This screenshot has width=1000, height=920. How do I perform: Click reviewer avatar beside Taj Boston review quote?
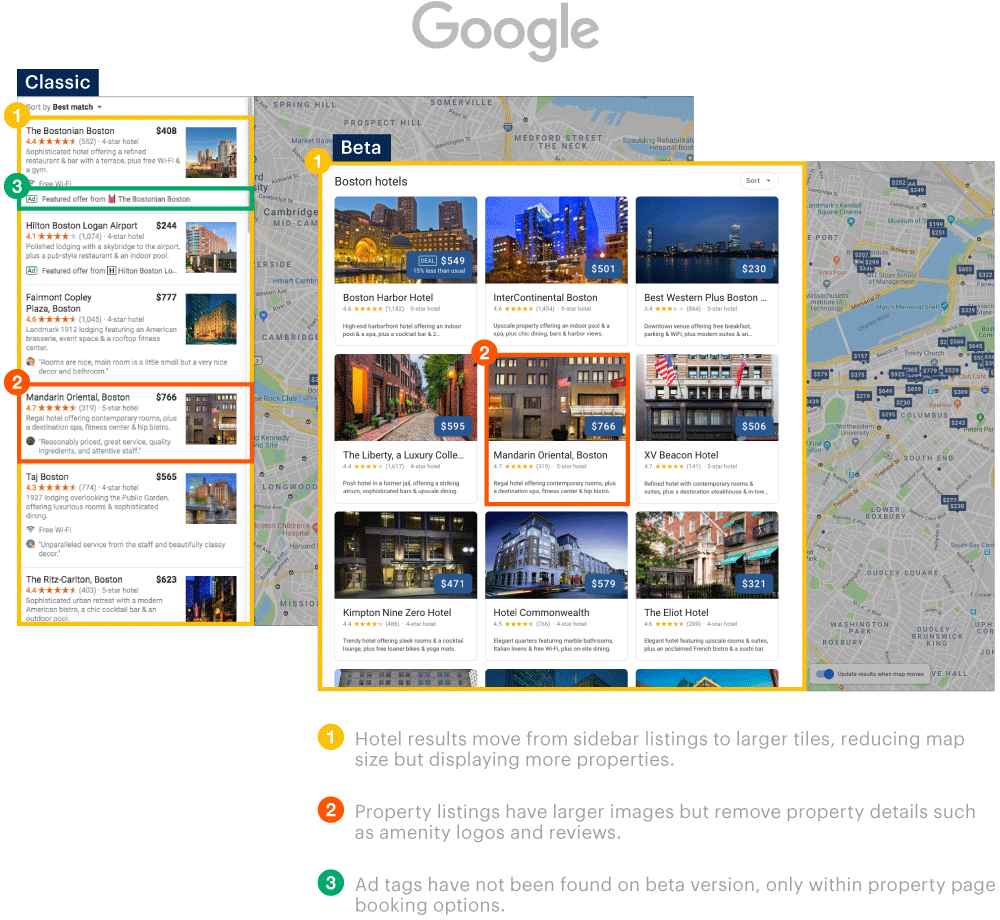coord(30,544)
